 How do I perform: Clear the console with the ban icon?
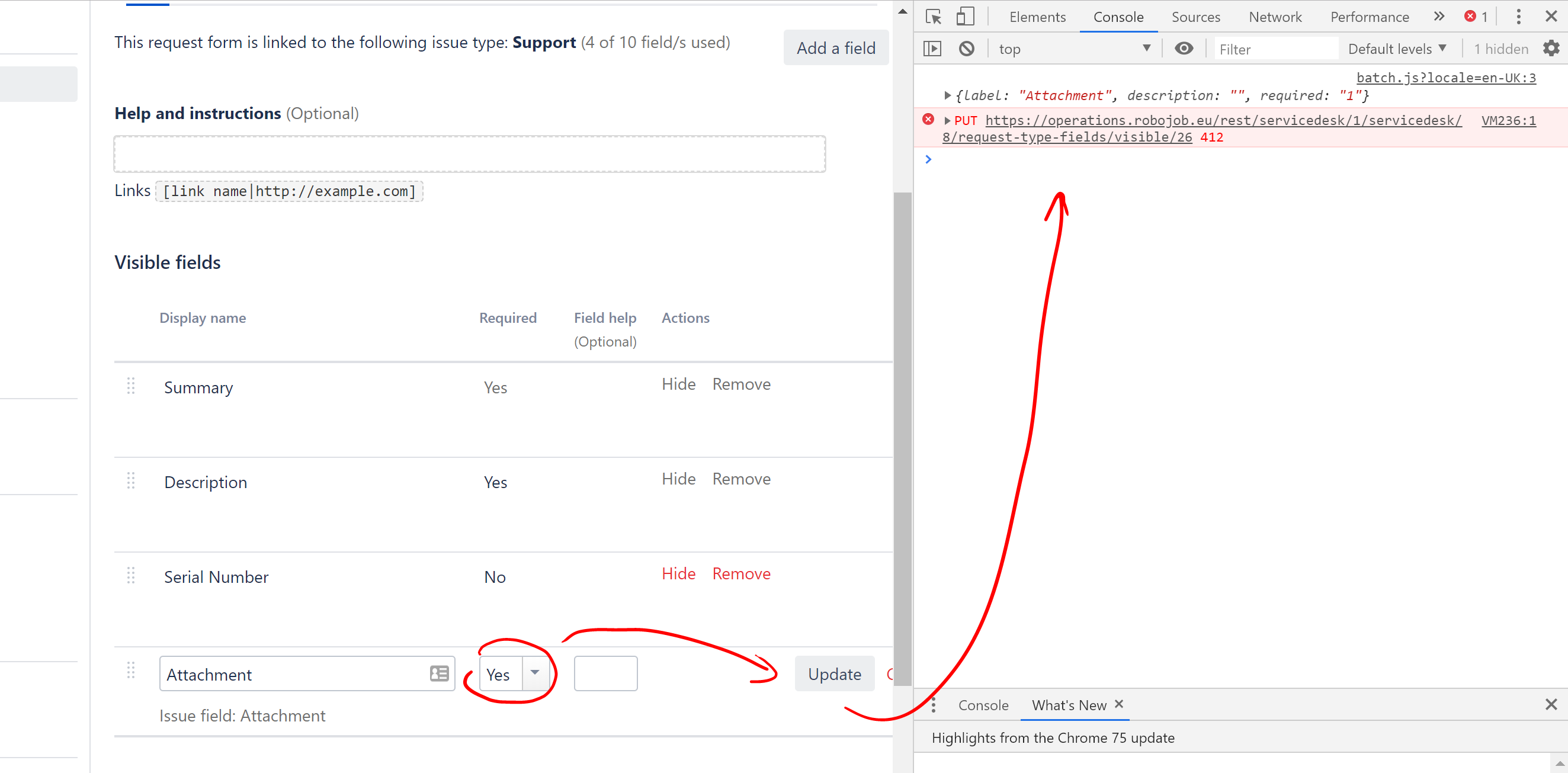966,49
